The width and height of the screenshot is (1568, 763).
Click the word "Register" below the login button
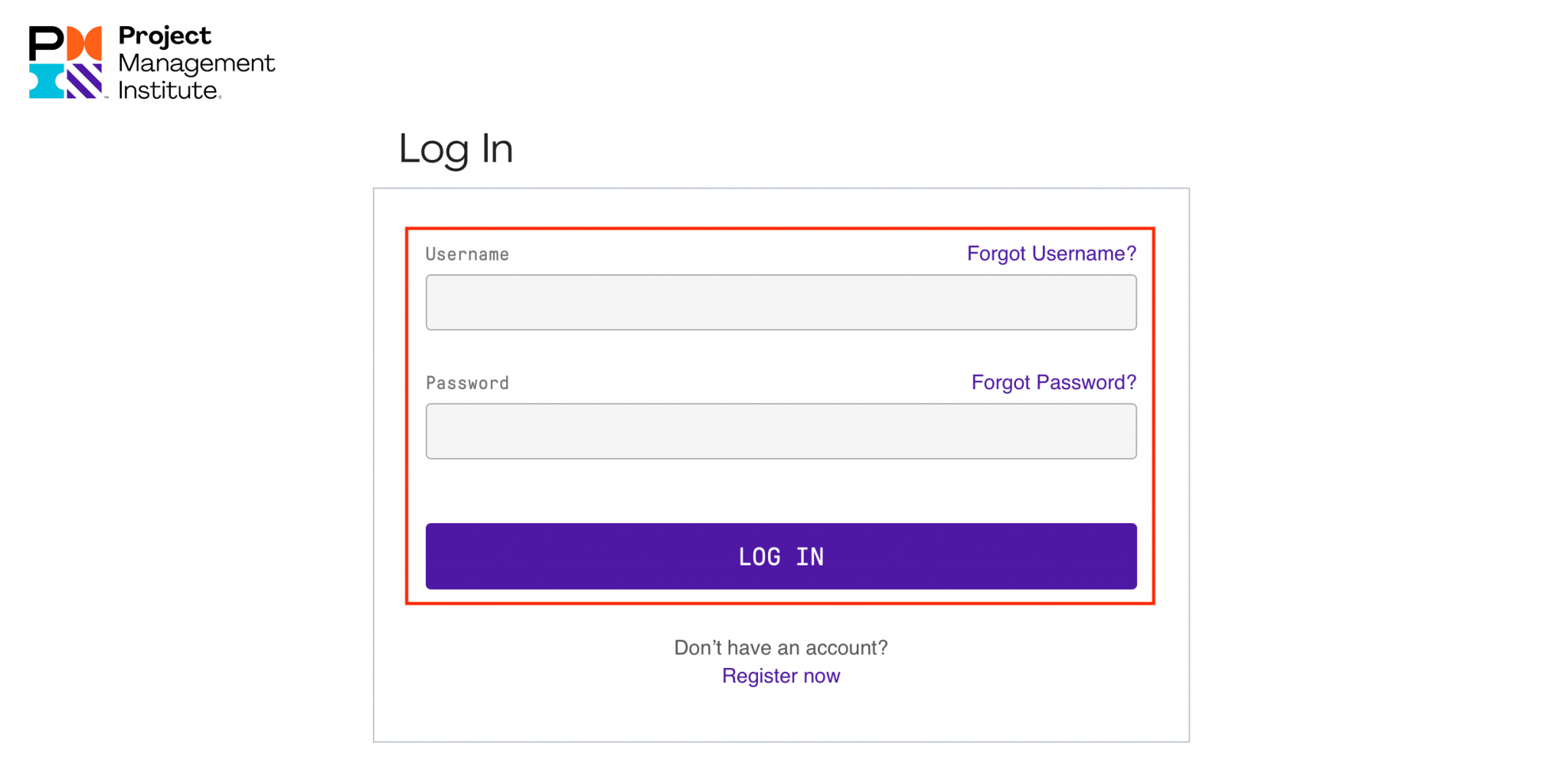[x=759, y=676]
